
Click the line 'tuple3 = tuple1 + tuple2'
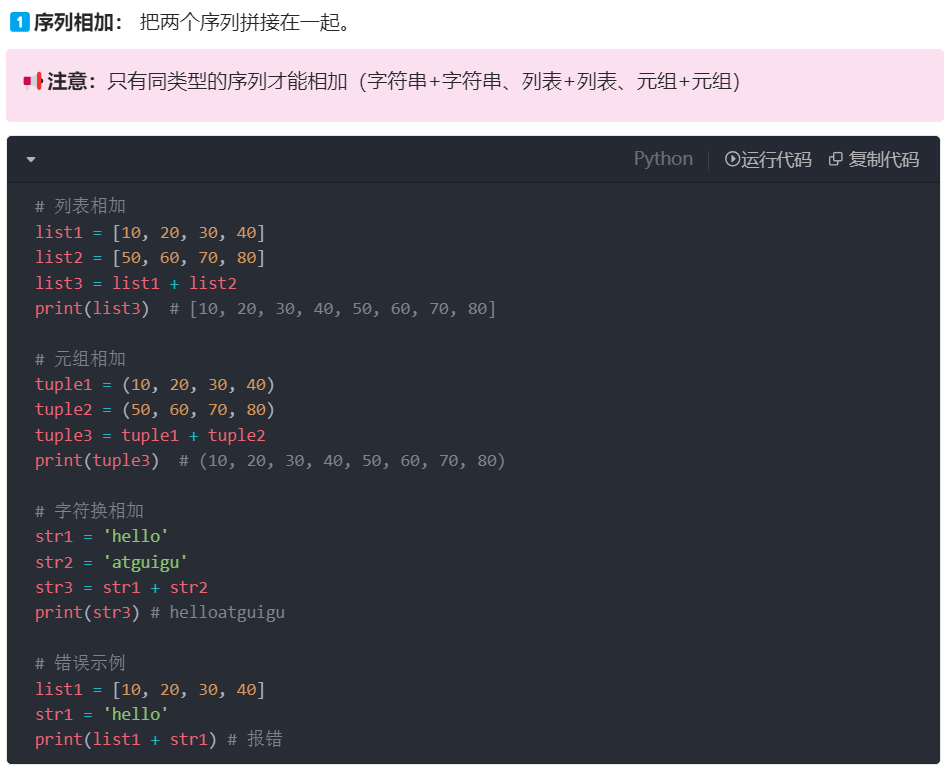click(150, 435)
